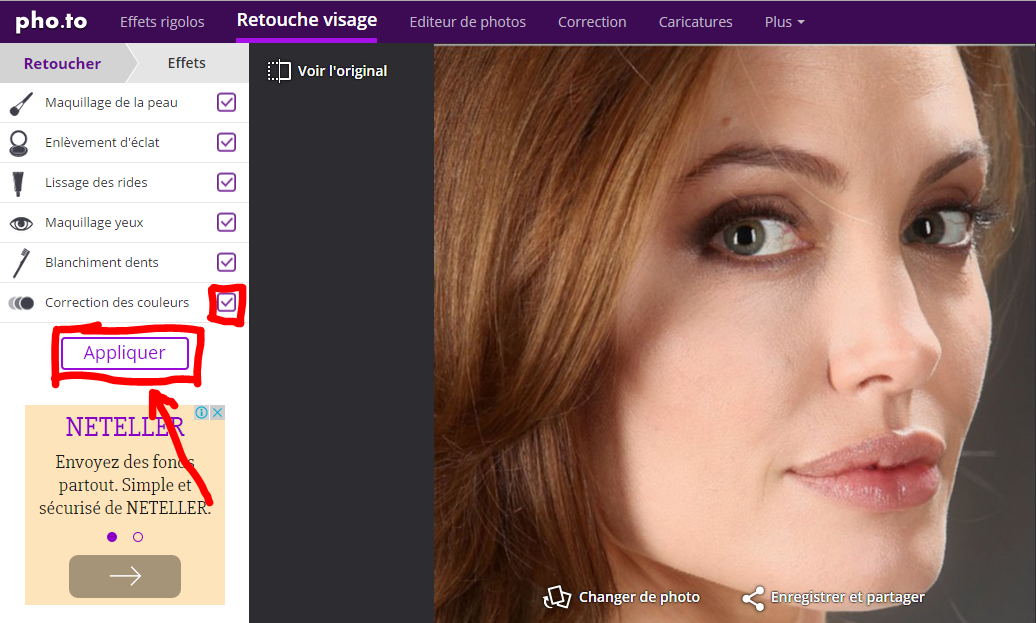1036x623 pixels.
Task: Click the NETELLER ad headline
Action: 125,427
